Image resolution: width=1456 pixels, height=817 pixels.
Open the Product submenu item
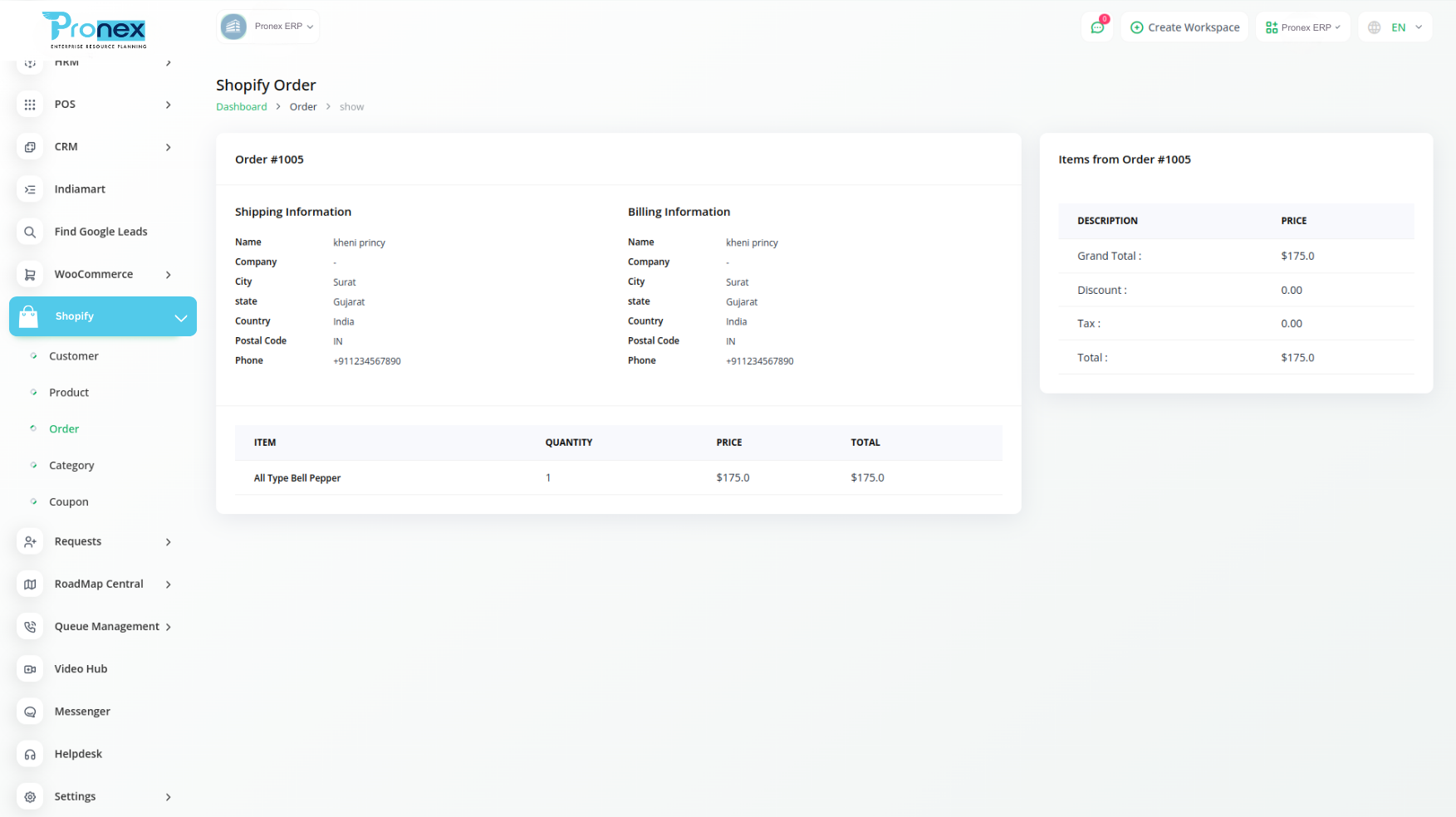click(x=69, y=393)
